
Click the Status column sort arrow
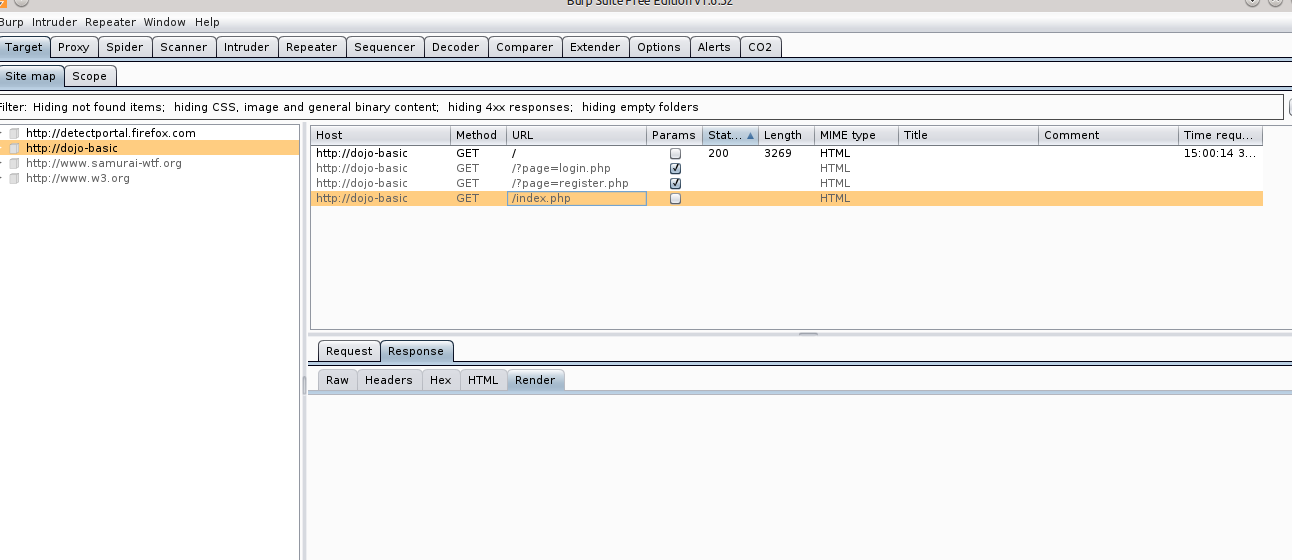pos(750,135)
